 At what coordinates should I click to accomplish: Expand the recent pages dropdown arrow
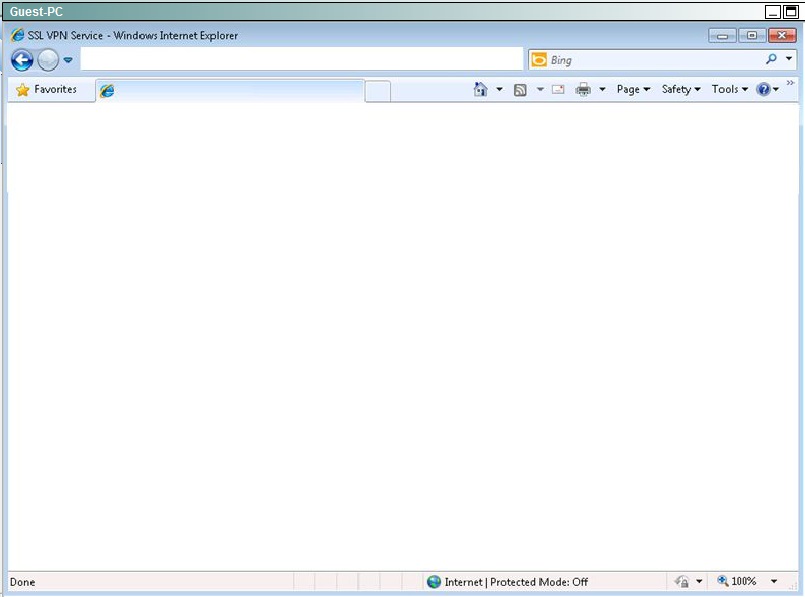[x=68, y=60]
